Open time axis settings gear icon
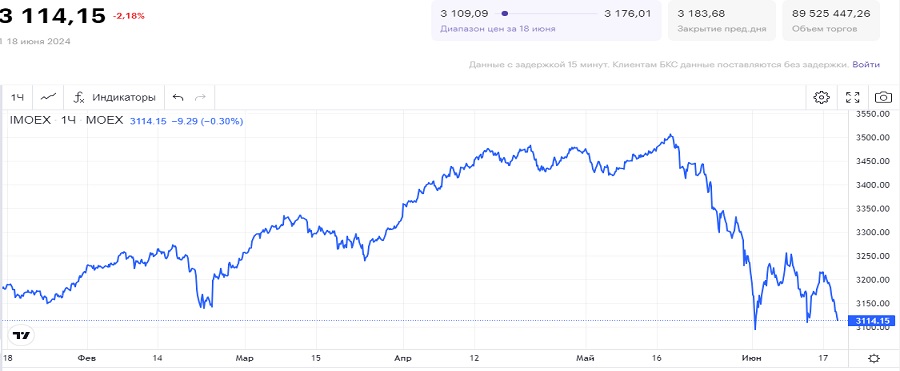The width and height of the screenshot is (900, 371). (874, 358)
